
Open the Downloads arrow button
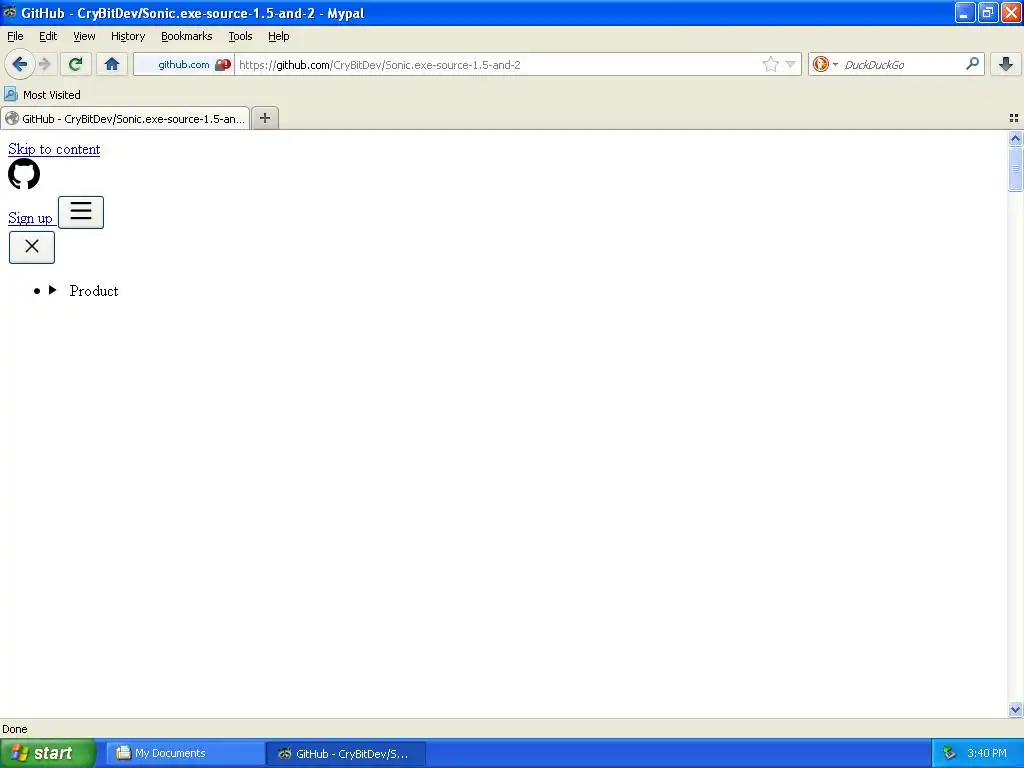(x=1006, y=64)
